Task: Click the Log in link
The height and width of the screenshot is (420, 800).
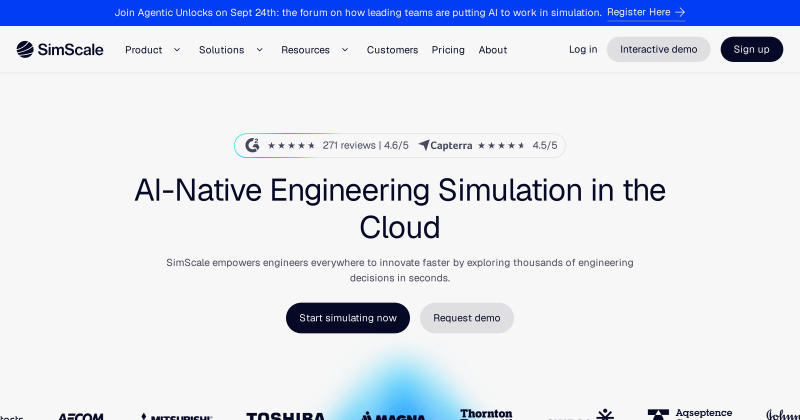Action: (x=583, y=50)
